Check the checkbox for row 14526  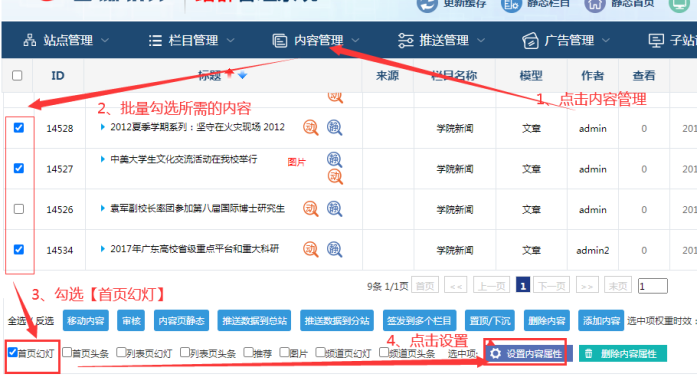19,209
